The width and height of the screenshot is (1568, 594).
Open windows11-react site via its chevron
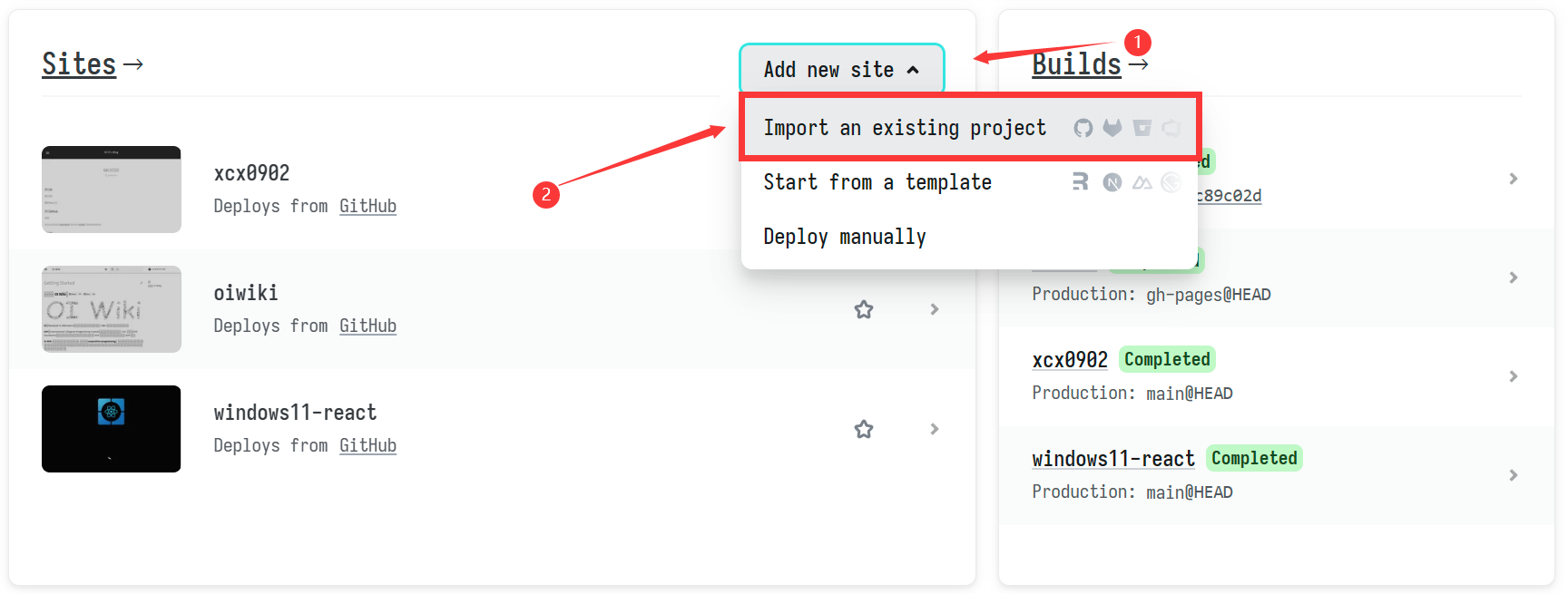(x=935, y=429)
